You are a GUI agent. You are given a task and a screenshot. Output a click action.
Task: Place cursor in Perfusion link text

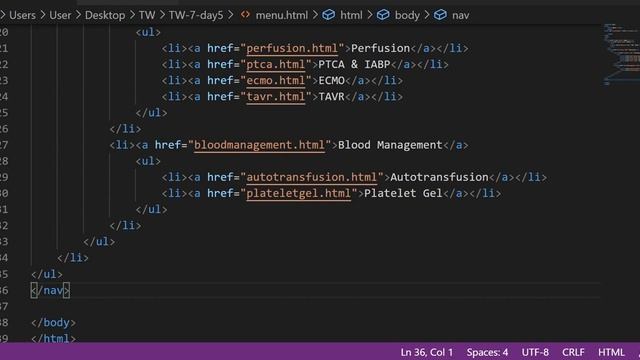pyautogui.click(x=380, y=48)
